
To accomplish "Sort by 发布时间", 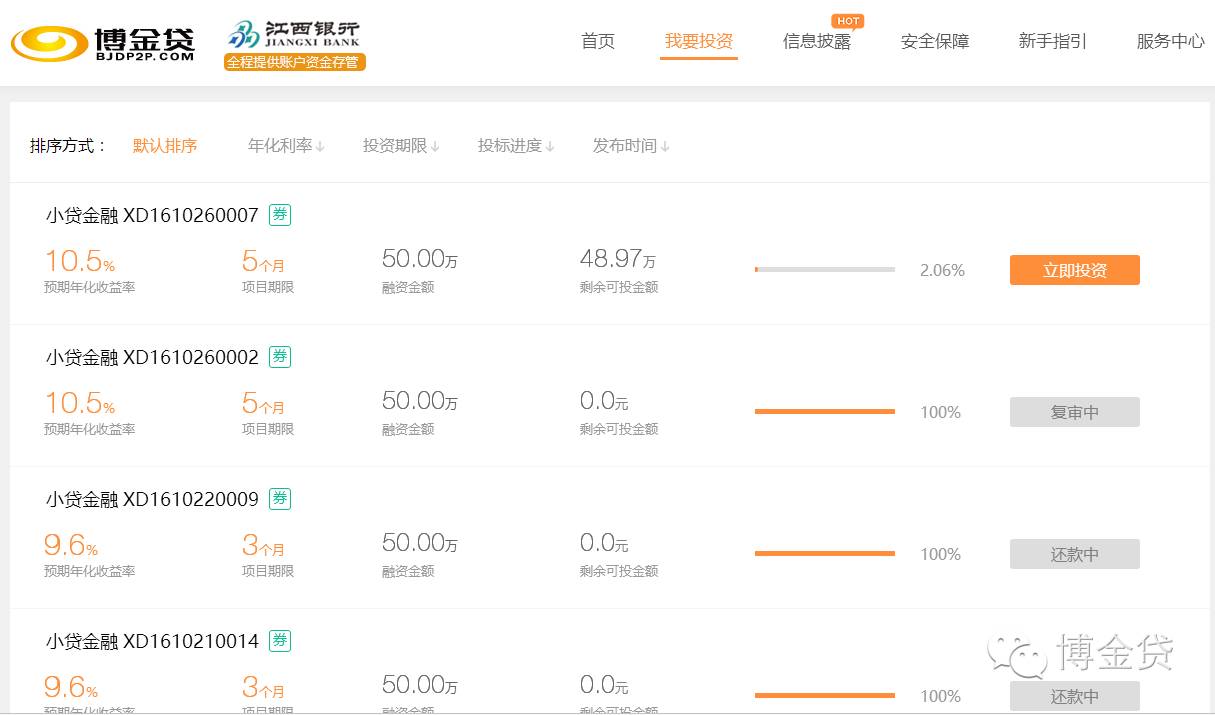I will 631,146.
